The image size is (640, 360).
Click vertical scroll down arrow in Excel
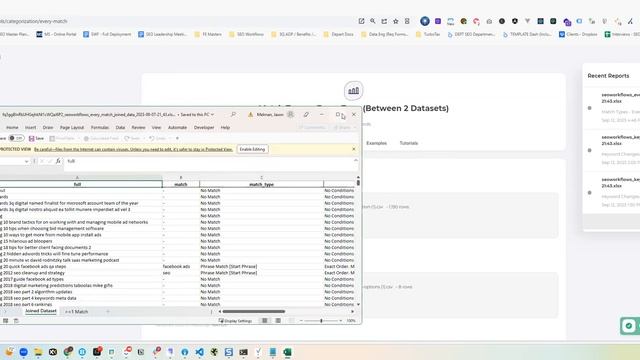click(358, 304)
